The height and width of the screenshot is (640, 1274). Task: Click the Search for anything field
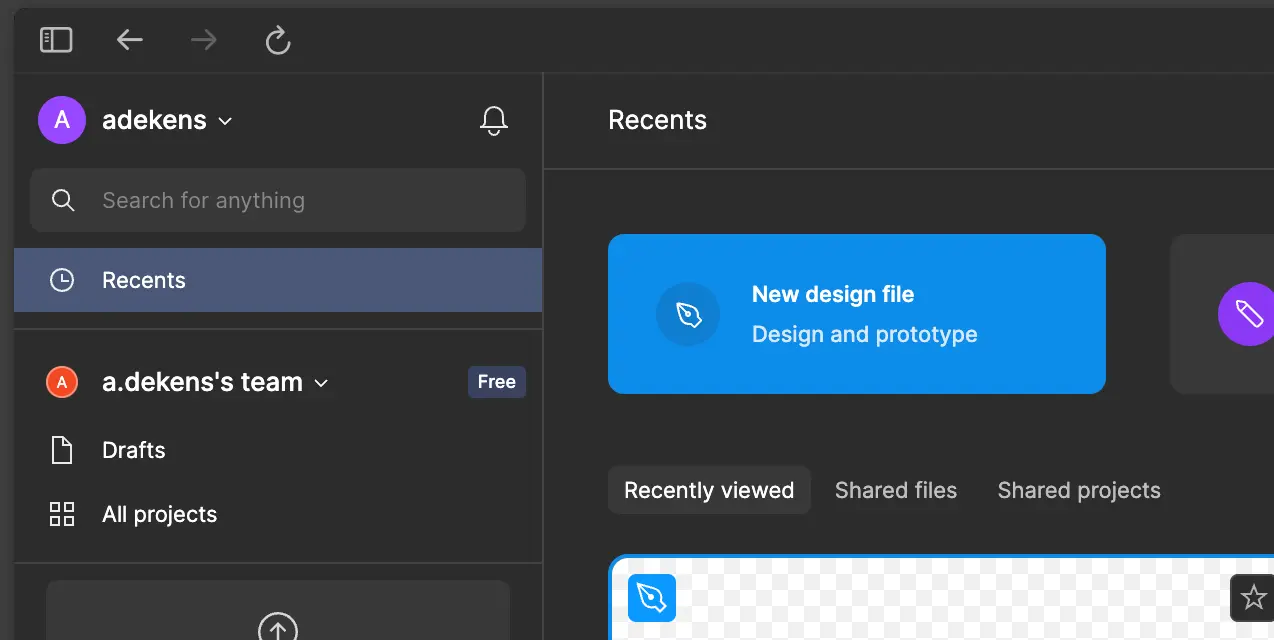click(278, 200)
